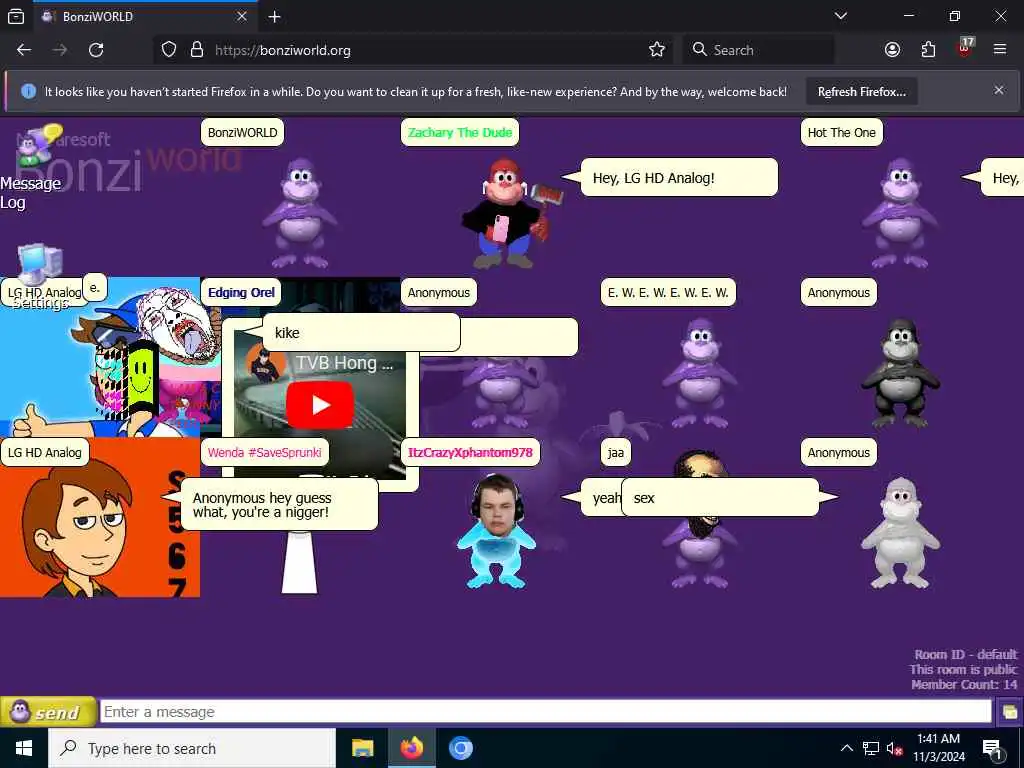Open the Windows Start menu
Image resolution: width=1024 pixels, height=768 pixels.
coord(24,748)
